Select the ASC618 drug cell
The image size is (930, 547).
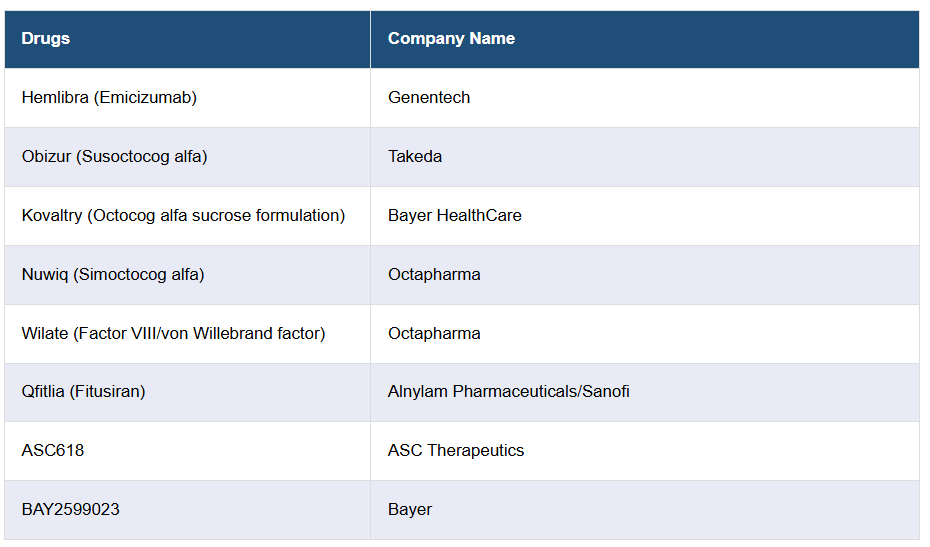pyautogui.click(x=53, y=451)
